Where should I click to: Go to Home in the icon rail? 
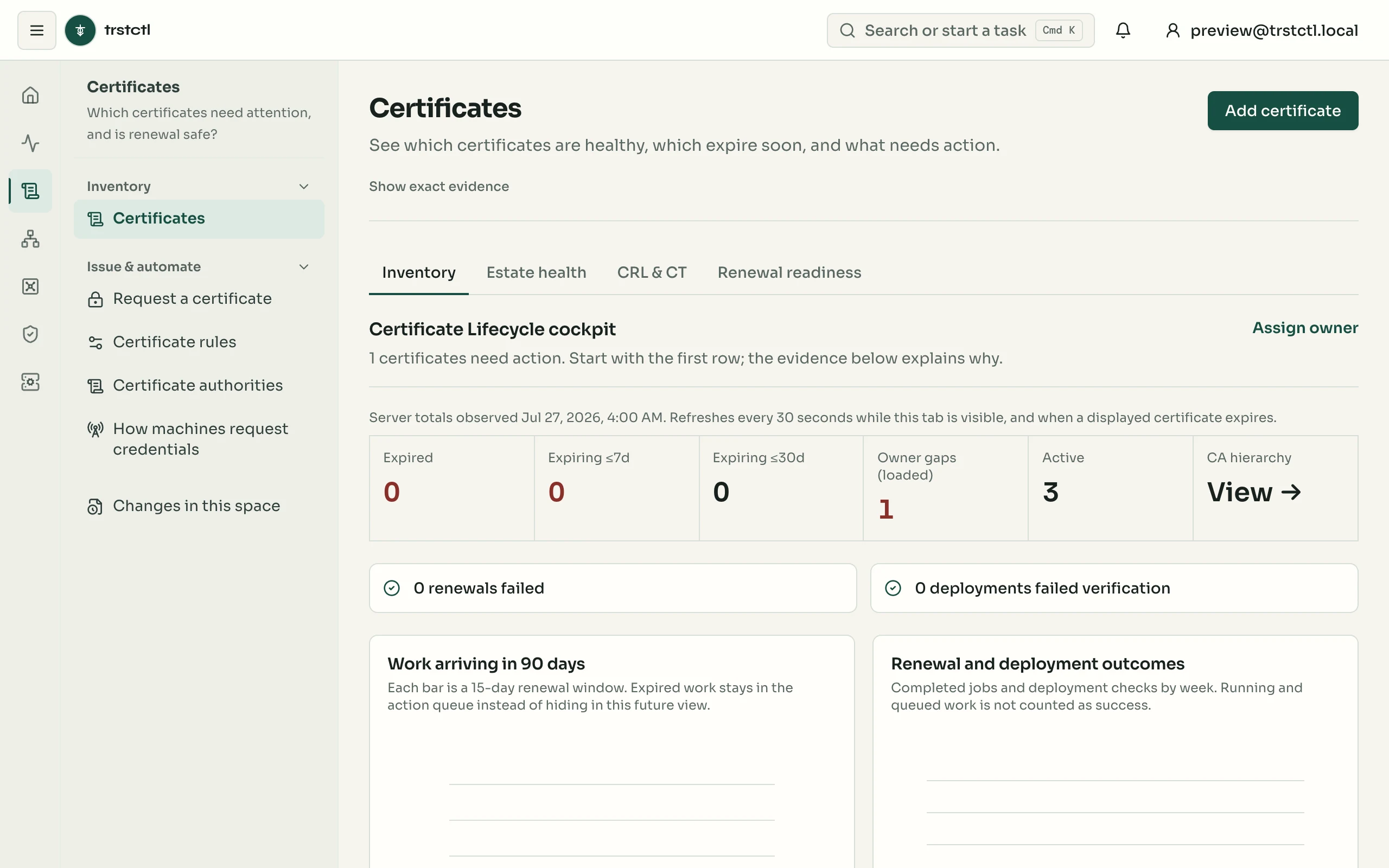pos(30,95)
